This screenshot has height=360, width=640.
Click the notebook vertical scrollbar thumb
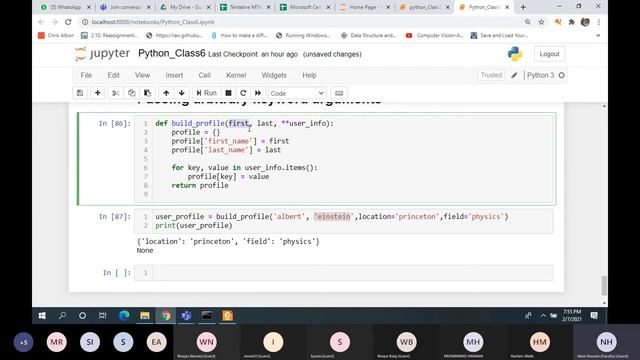tap(604, 285)
